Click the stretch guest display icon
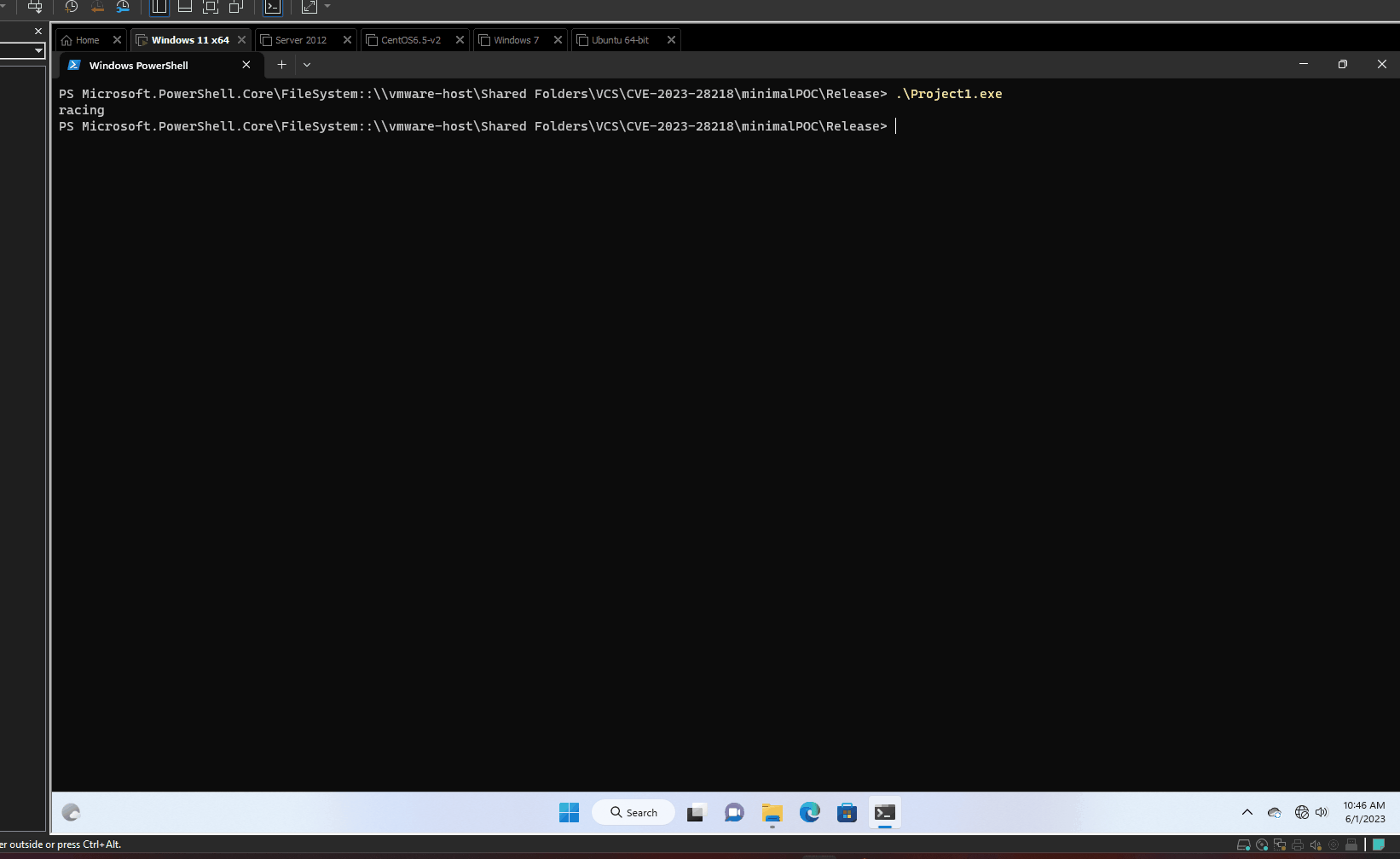The height and width of the screenshot is (859, 1400). click(310, 7)
